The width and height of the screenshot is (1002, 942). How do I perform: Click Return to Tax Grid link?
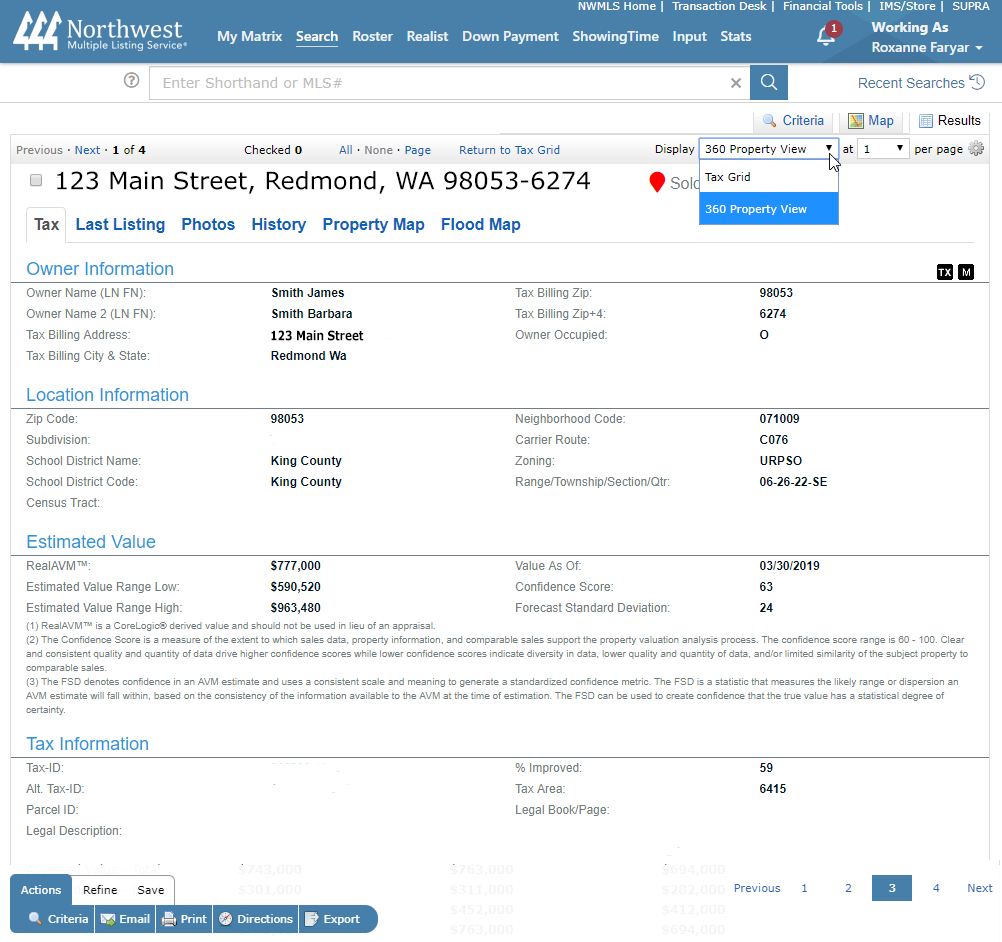pos(509,150)
